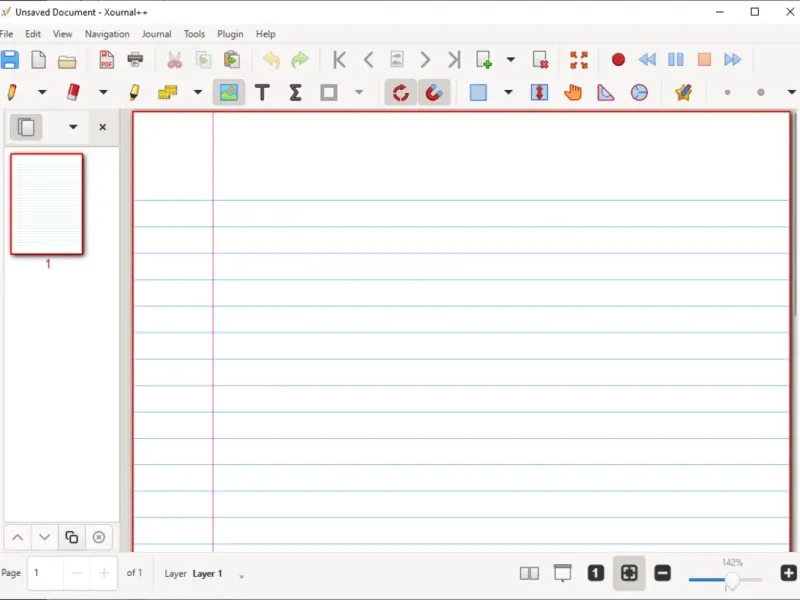Toggle fullscreen mode
Viewport: 800px width, 600px height.
point(579,60)
